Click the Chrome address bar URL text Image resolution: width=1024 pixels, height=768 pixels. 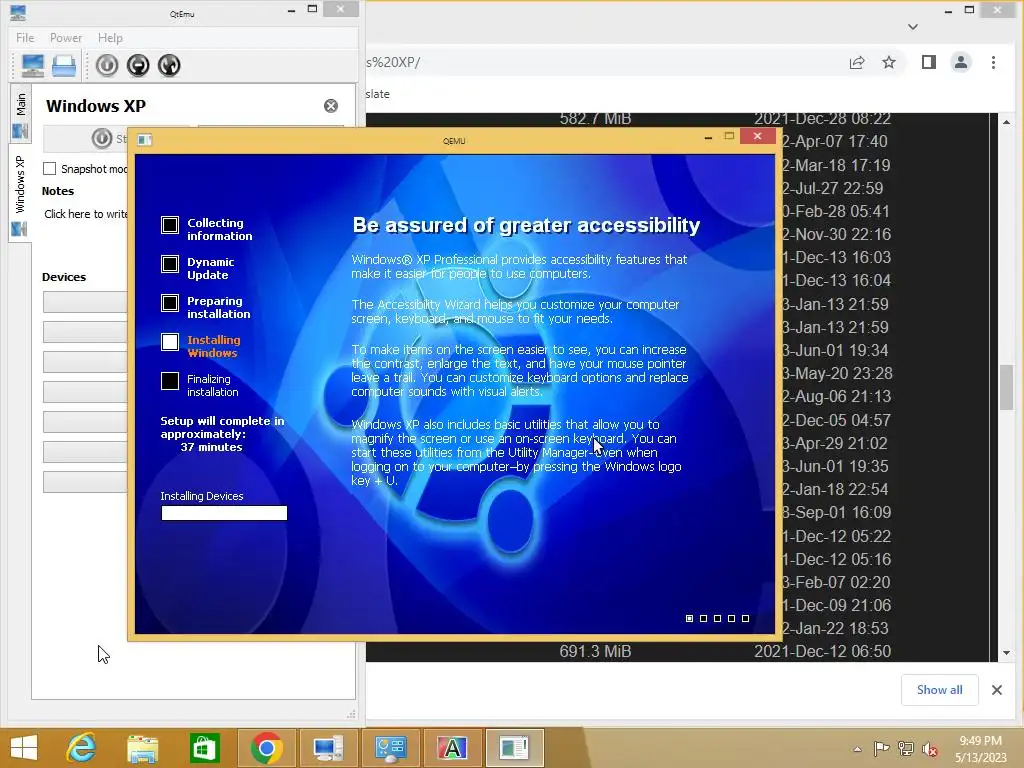(x=393, y=63)
